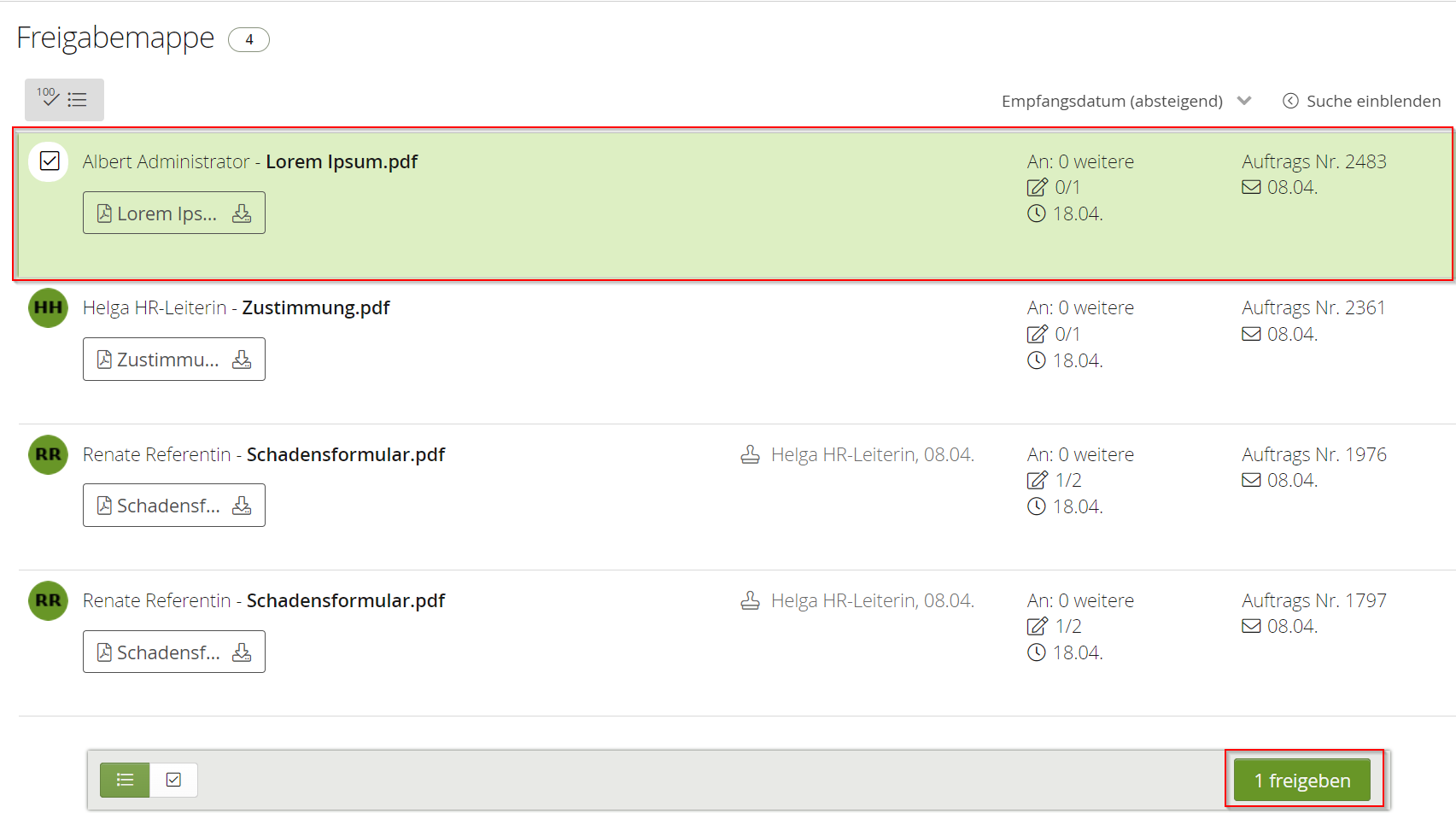Screen dimensions: 1456x813
Task: Click the signature edit icon for order 2483
Action: coord(1037,188)
